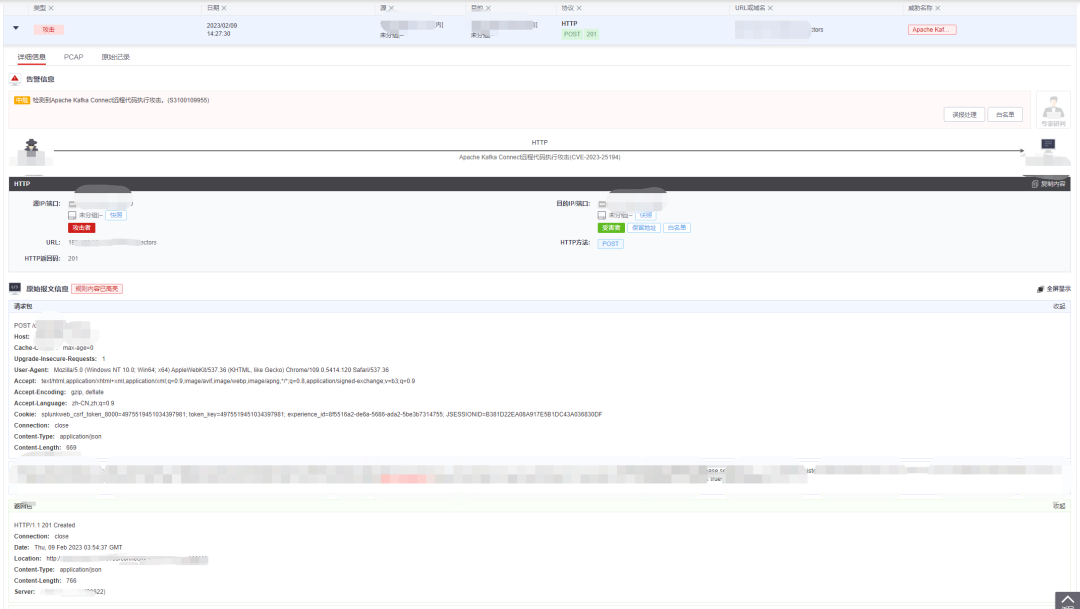This screenshot has width=1080, height=609.
Task: Click the green 受害者 label
Action: pos(611,228)
